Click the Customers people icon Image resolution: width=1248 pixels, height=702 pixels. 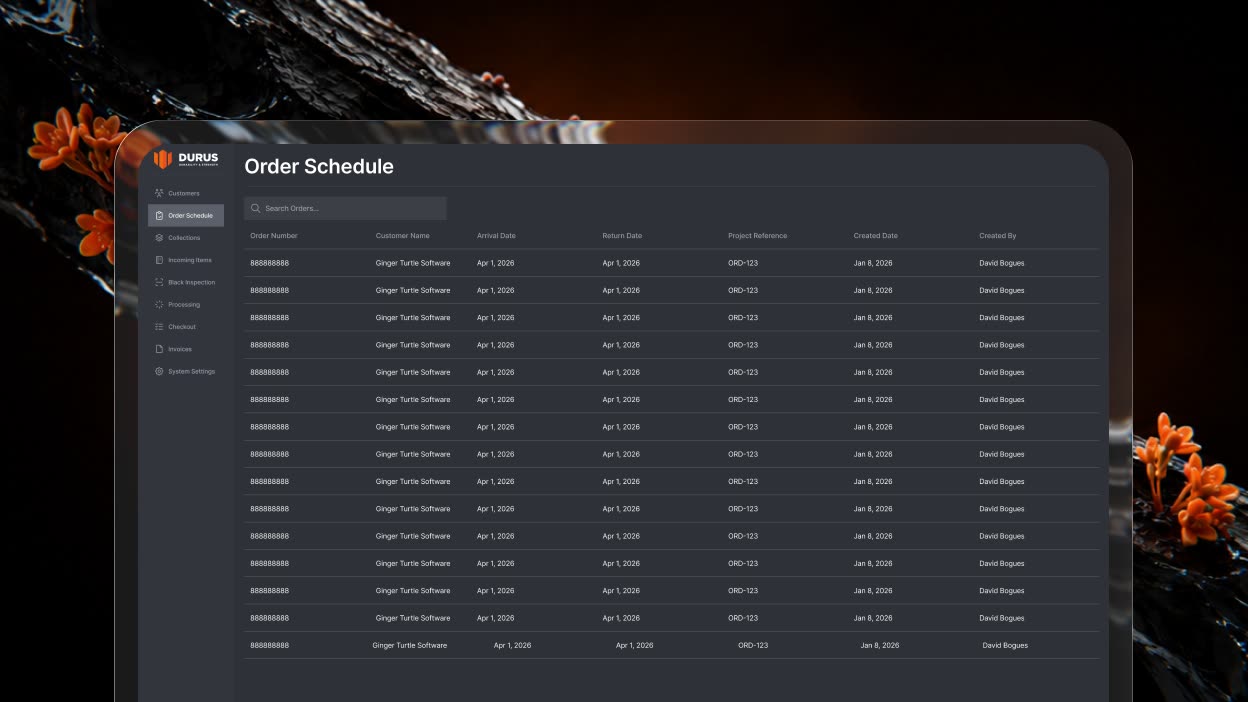point(159,193)
